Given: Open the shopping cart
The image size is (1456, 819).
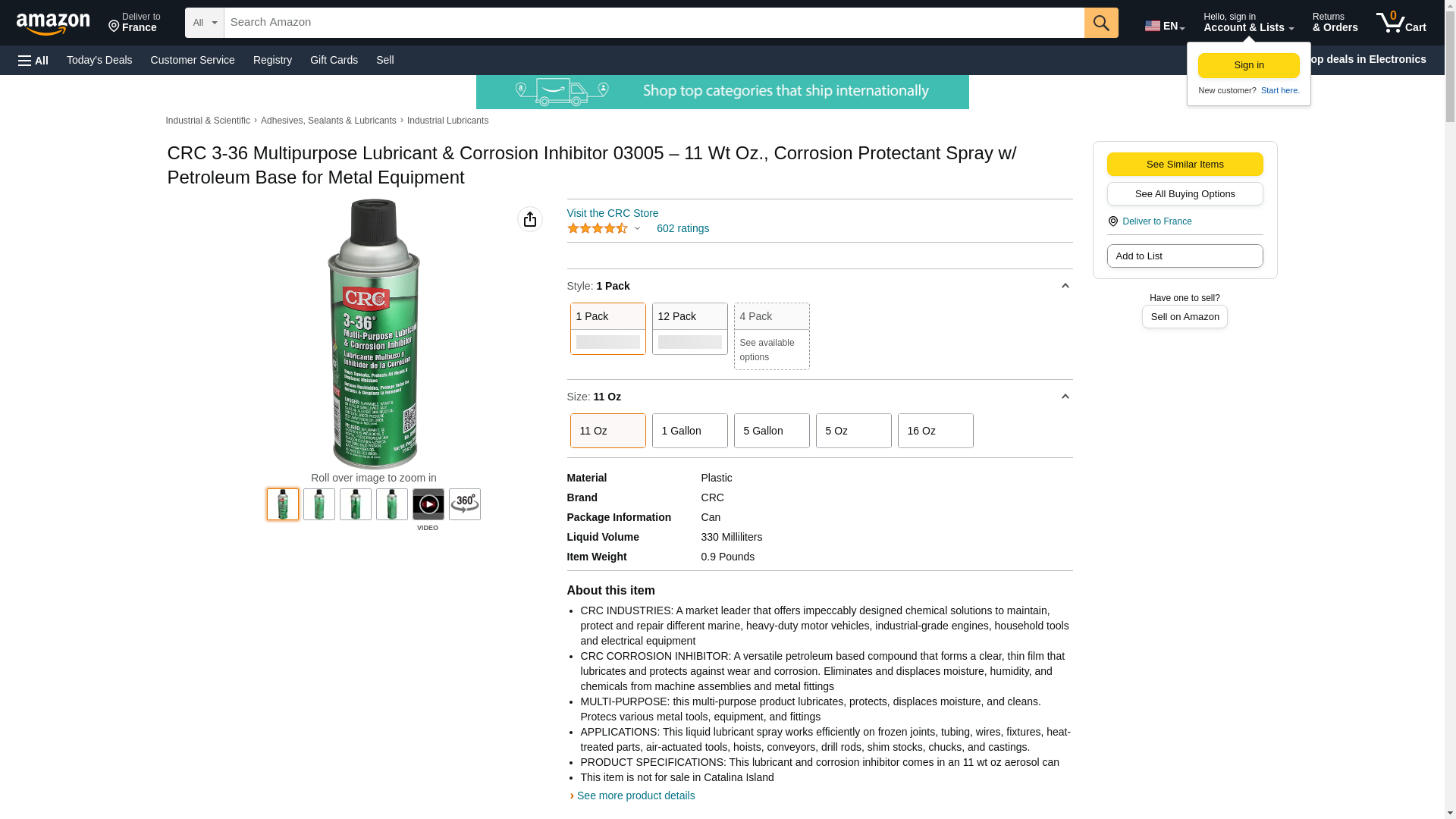Looking at the screenshot, I should tap(1401, 23).
